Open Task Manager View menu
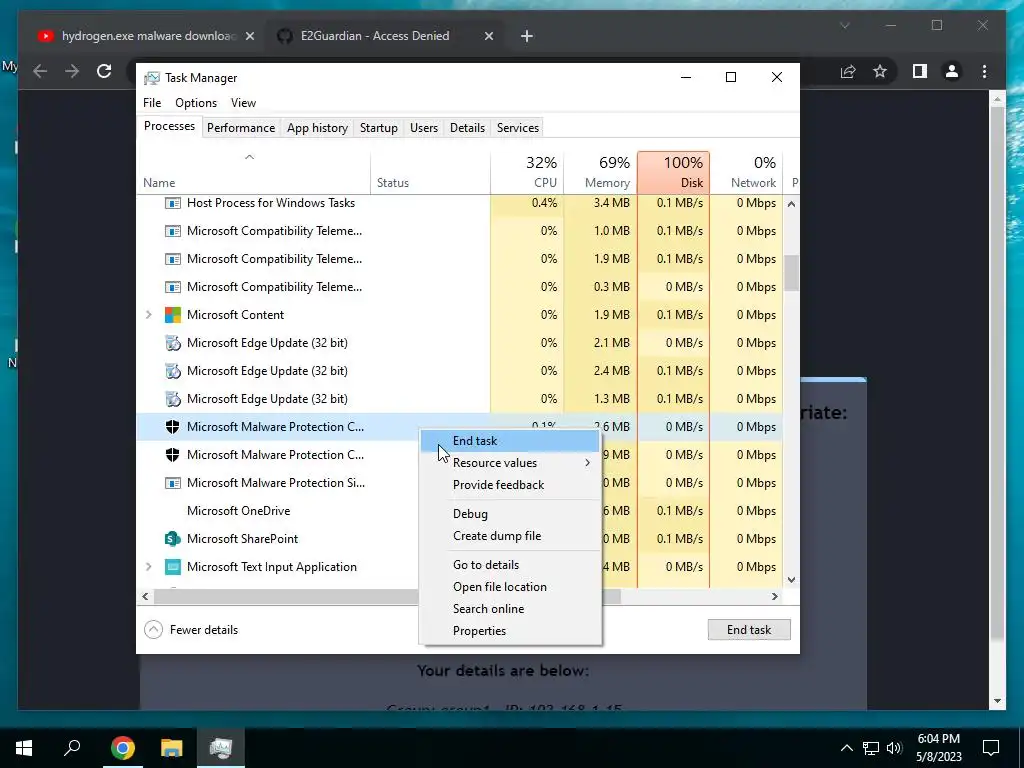The image size is (1024, 768). click(243, 103)
